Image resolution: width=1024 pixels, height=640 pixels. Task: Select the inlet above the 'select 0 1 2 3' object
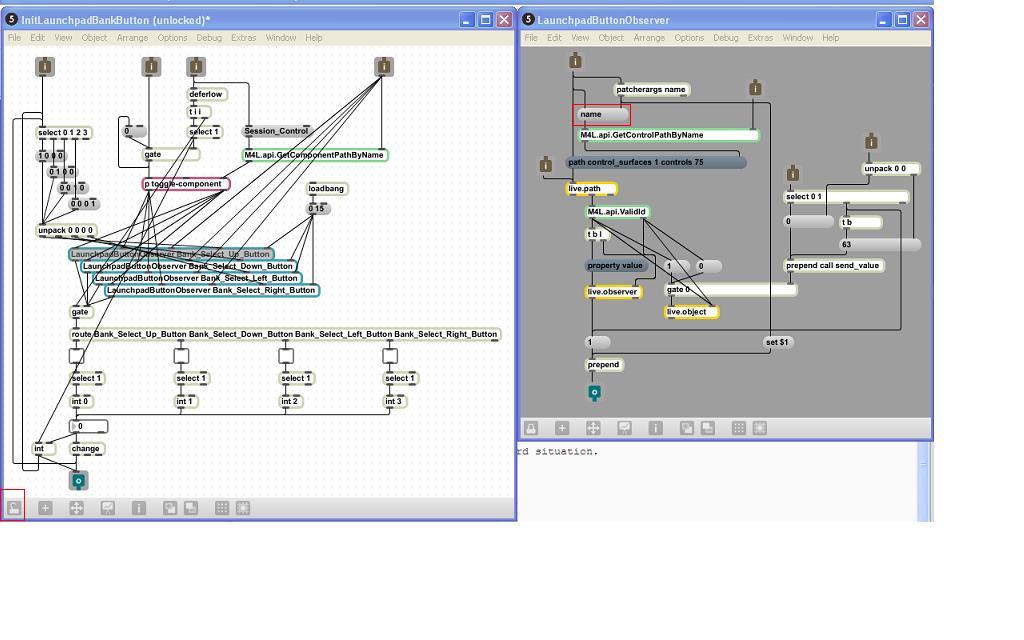(x=44, y=66)
